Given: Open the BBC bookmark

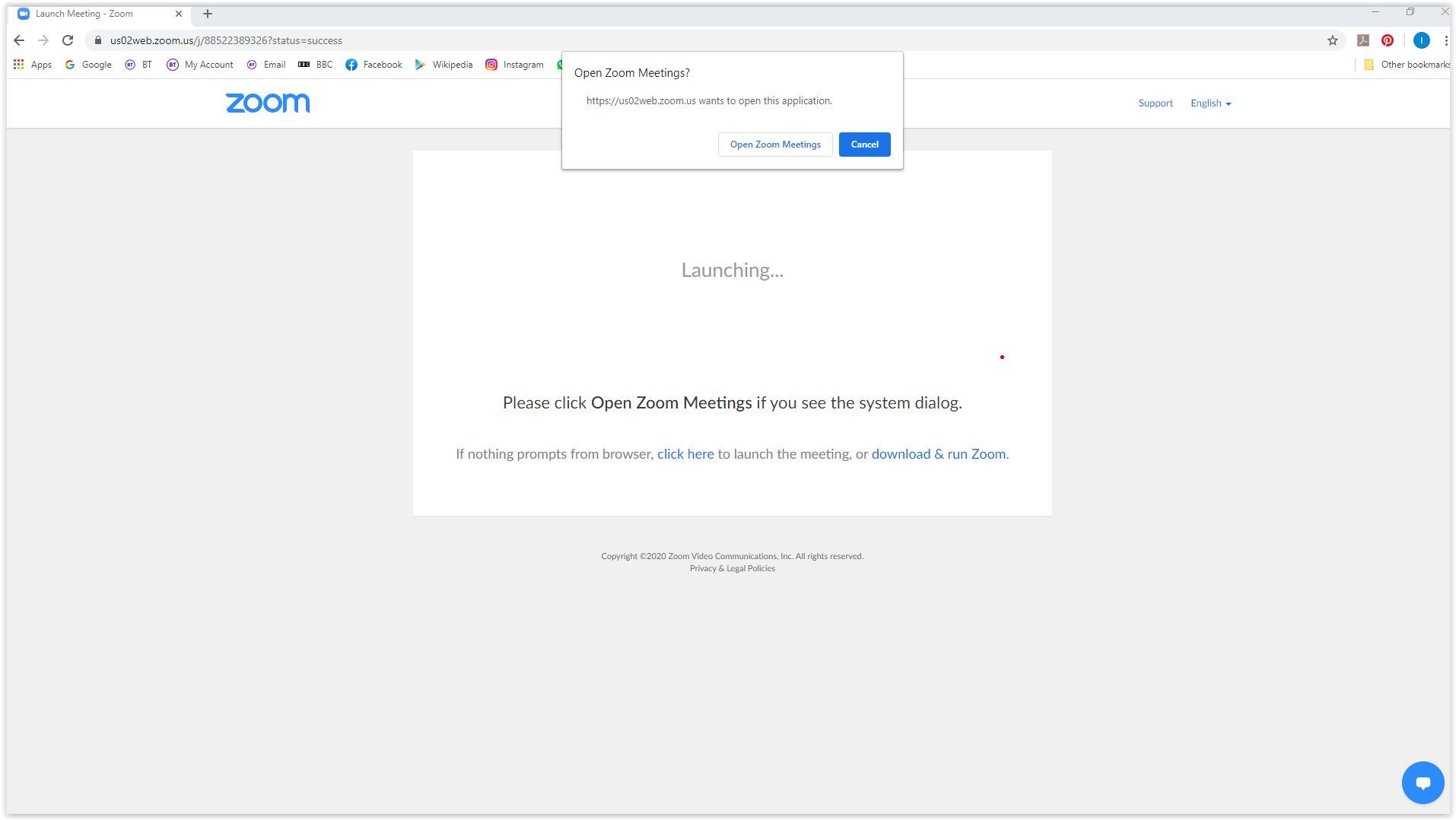Looking at the screenshot, I should tap(316, 65).
